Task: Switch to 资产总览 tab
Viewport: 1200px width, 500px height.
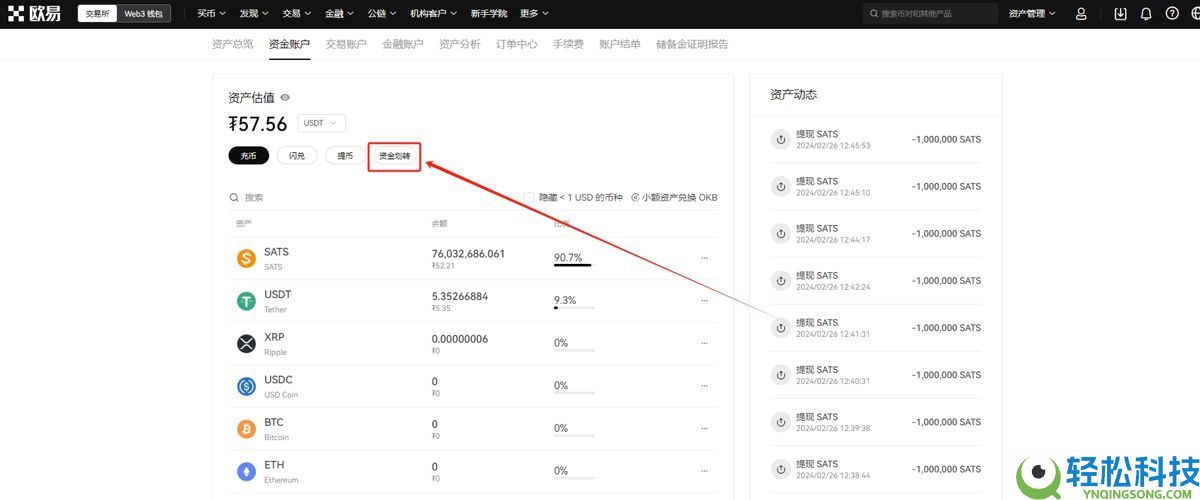Action: 233,44
